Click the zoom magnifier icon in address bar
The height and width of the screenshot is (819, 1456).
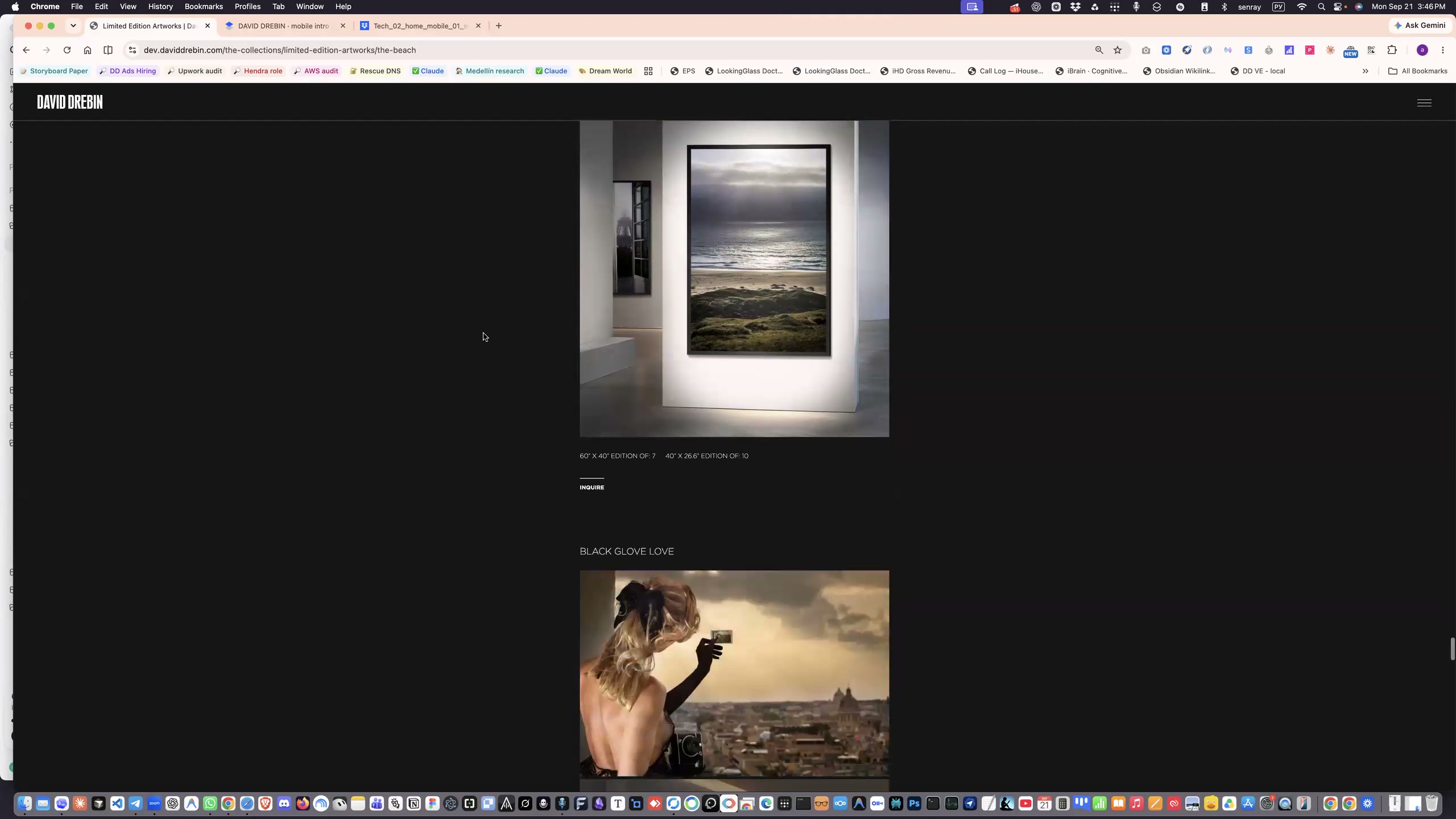pyautogui.click(x=1099, y=50)
